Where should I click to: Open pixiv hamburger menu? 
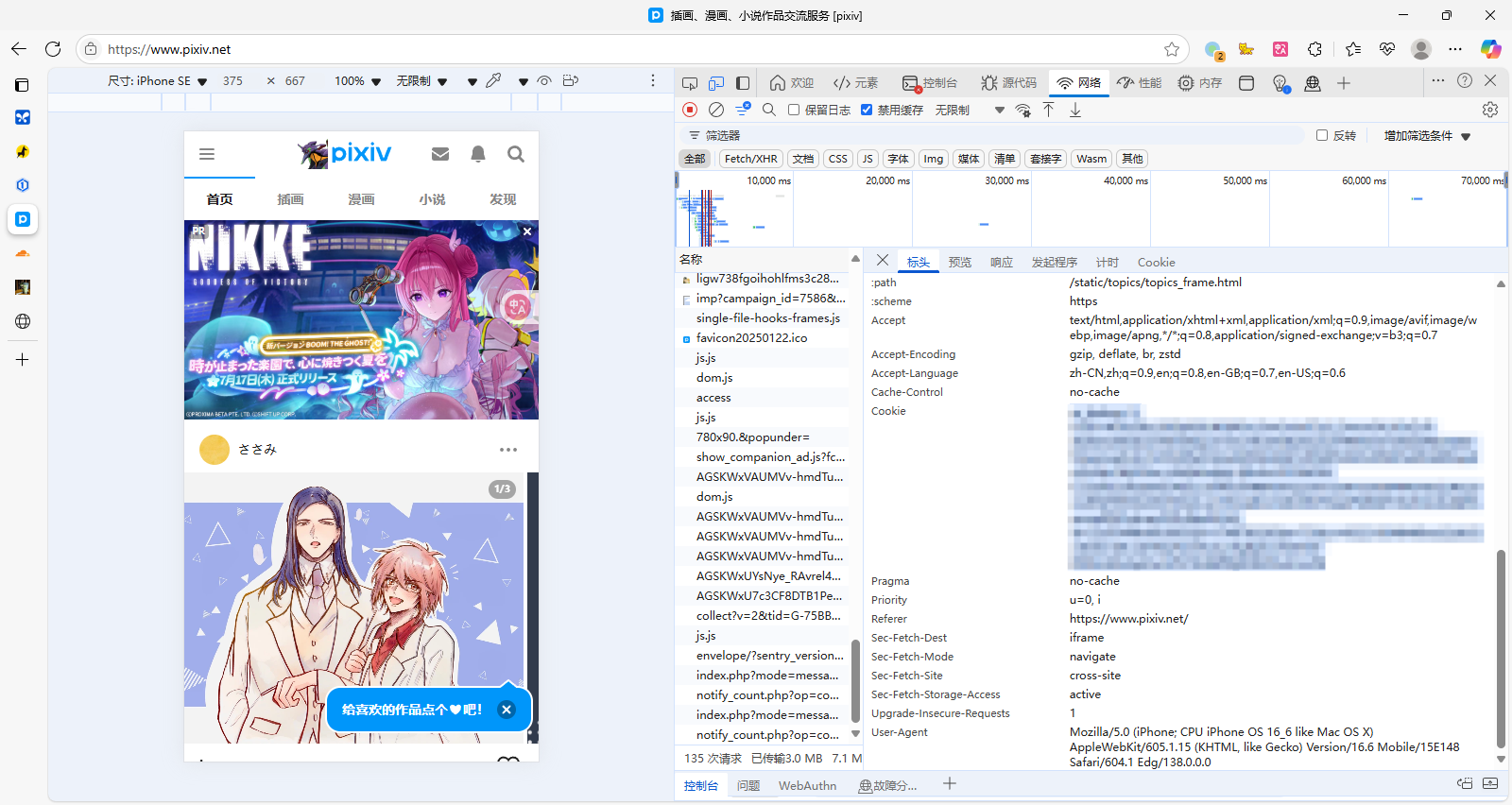pos(207,154)
